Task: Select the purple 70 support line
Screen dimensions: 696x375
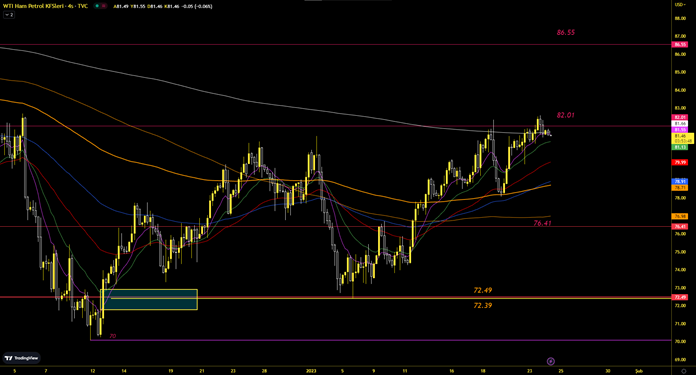Action: click(x=380, y=340)
